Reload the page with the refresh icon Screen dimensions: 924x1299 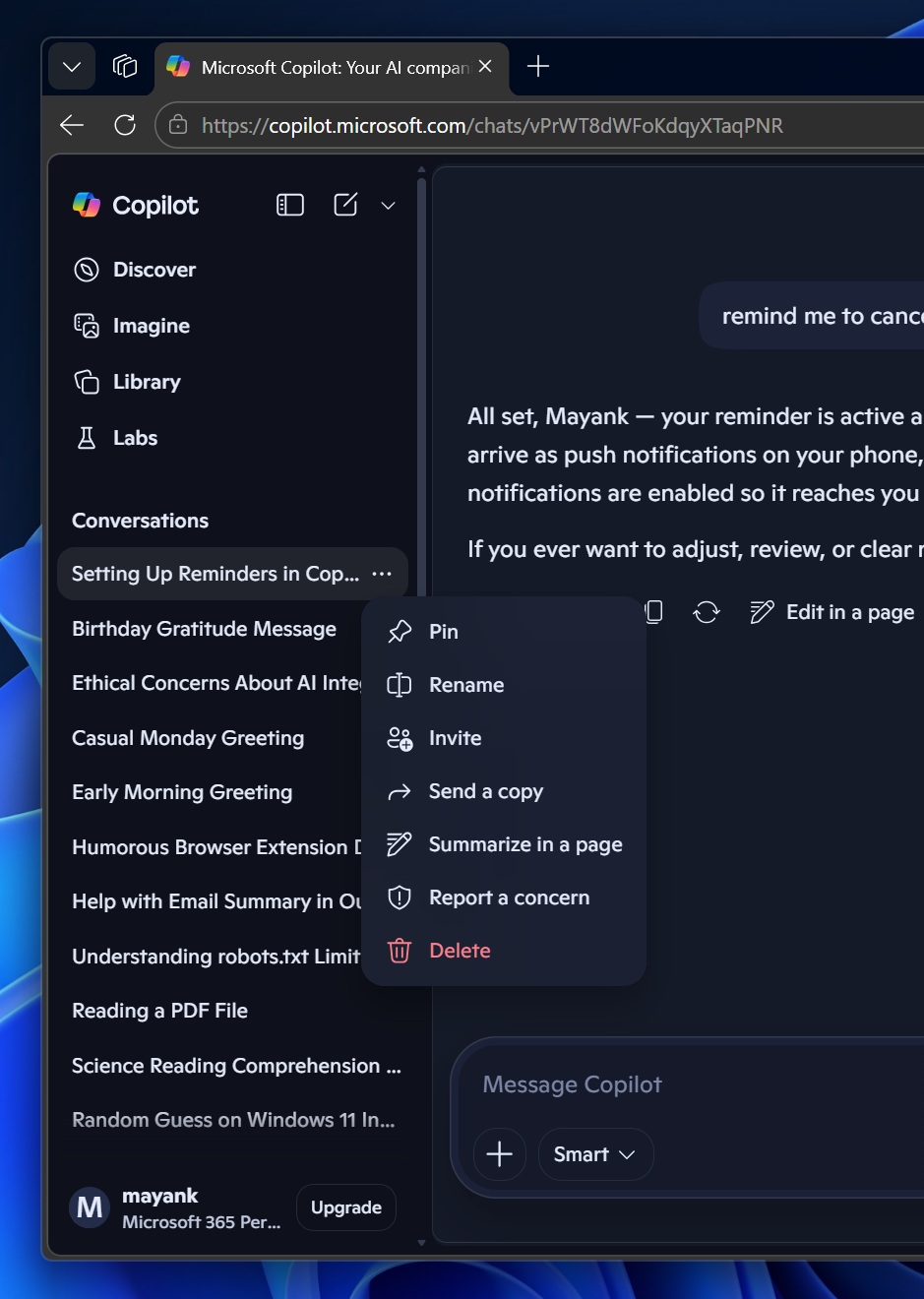click(x=124, y=125)
